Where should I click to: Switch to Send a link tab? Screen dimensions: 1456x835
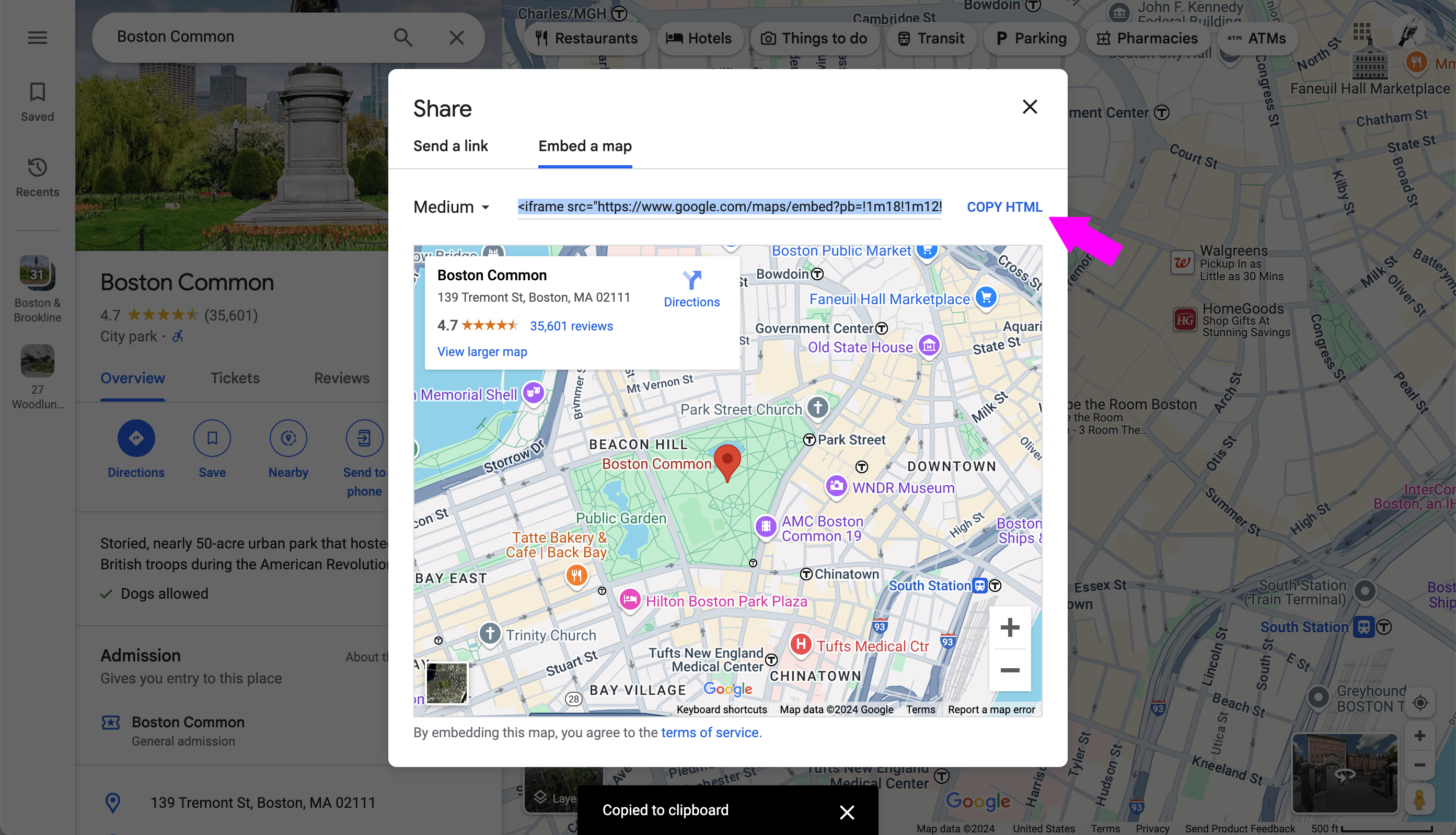point(450,146)
